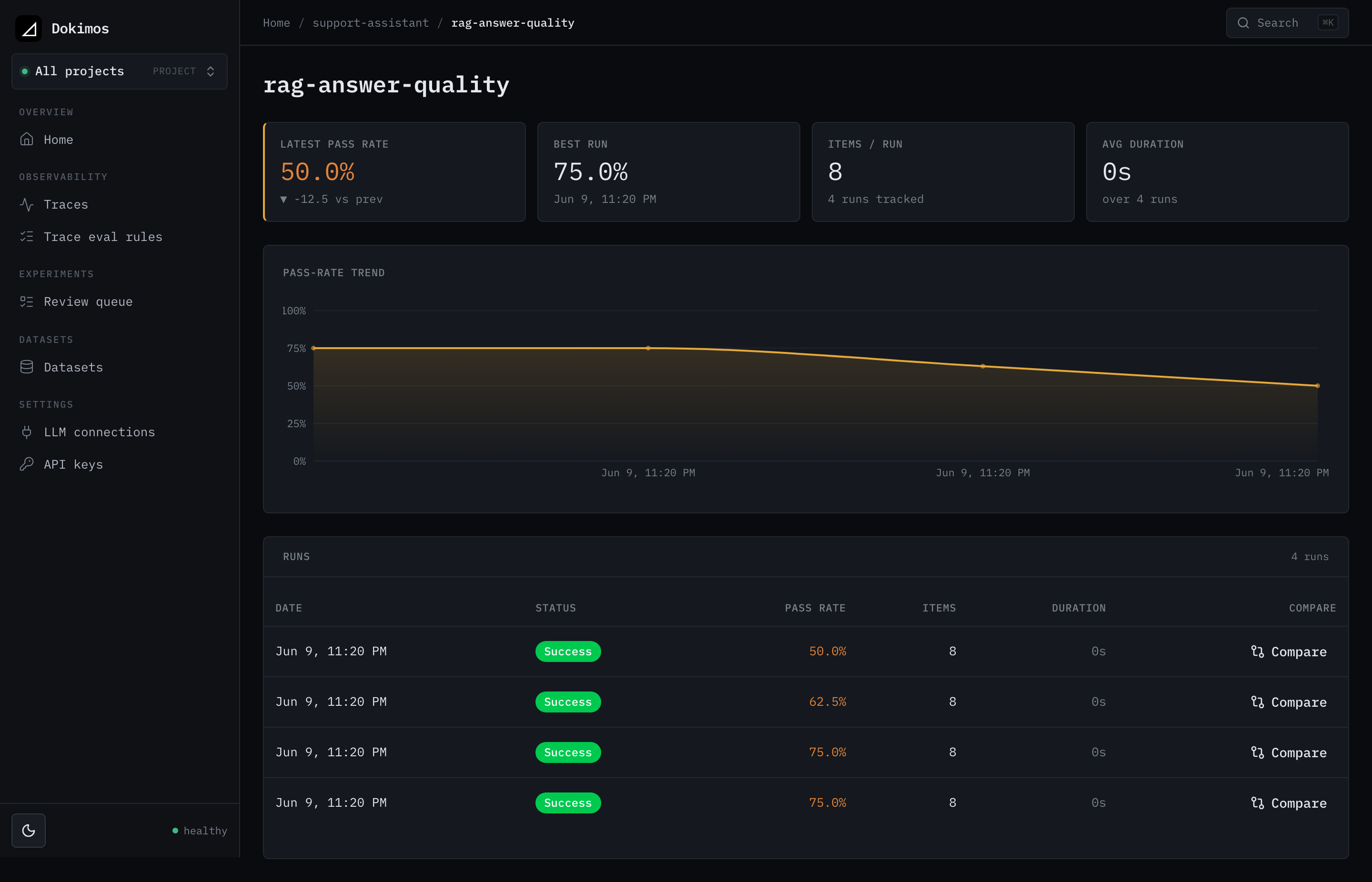The height and width of the screenshot is (882, 1372).
Task: Open the All projects selector
Action: pyautogui.click(x=119, y=71)
